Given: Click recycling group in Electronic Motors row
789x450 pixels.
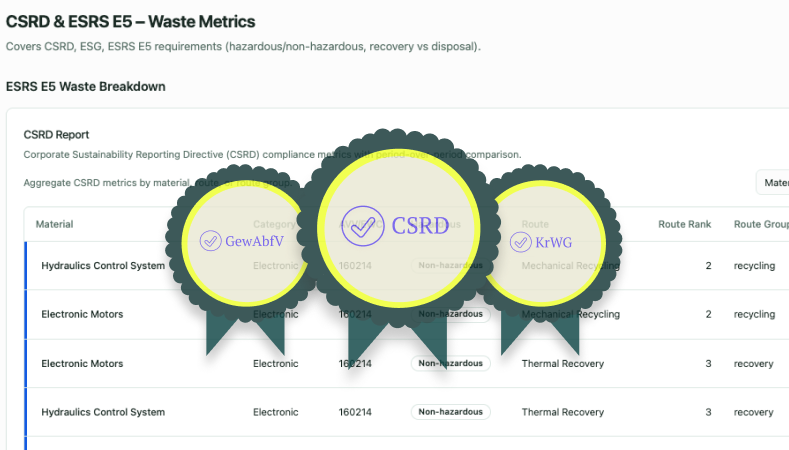Looking at the screenshot, I should coord(754,314).
